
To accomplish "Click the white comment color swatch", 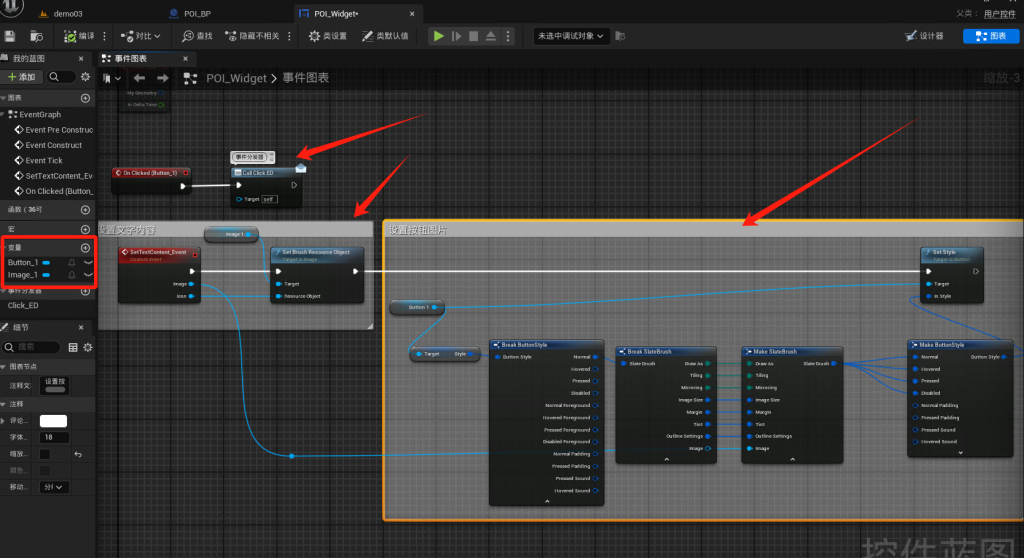I will click(x=53, y=421).
